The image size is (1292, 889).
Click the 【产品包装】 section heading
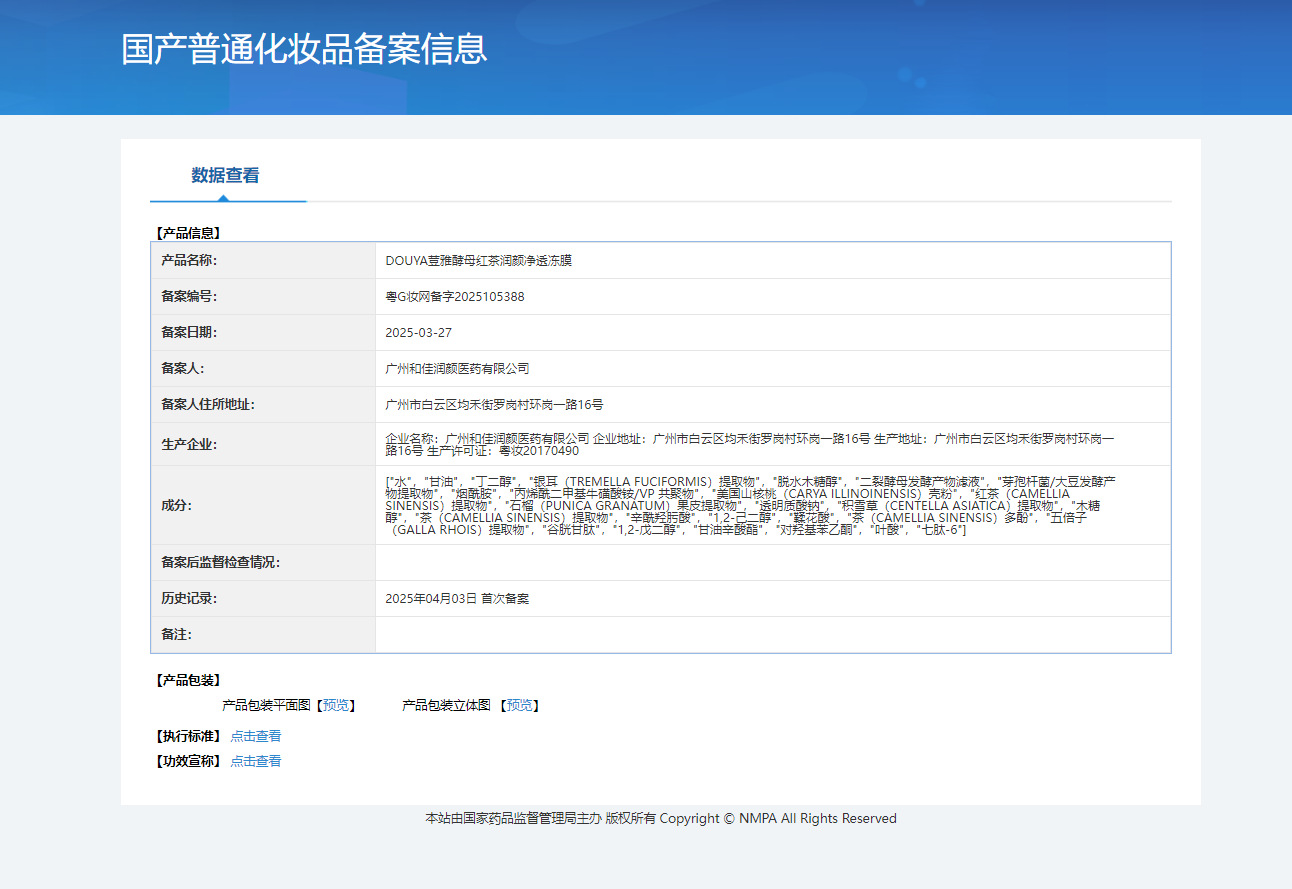pos(188,681)
